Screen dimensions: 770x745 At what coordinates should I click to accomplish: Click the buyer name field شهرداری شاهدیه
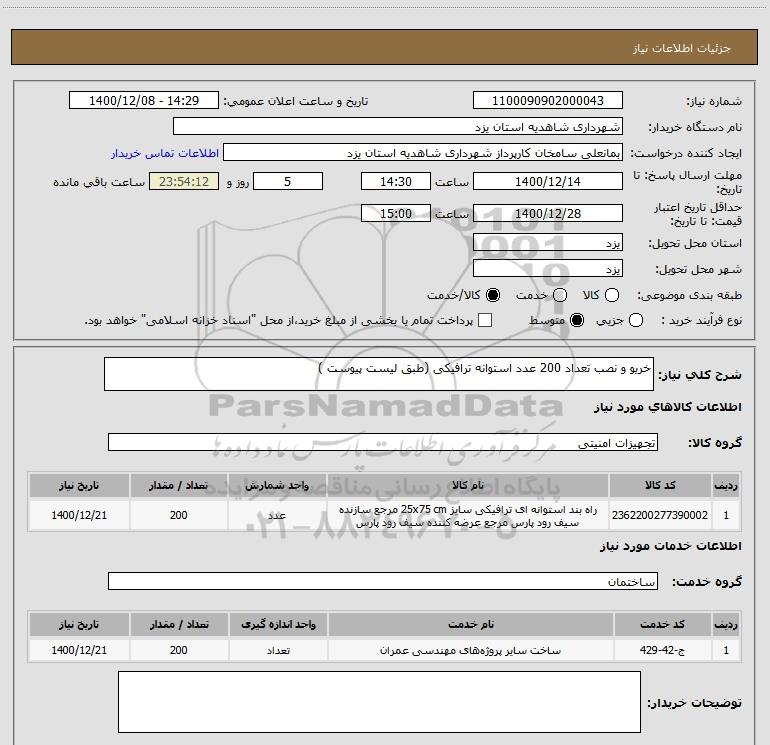[398, 127]
